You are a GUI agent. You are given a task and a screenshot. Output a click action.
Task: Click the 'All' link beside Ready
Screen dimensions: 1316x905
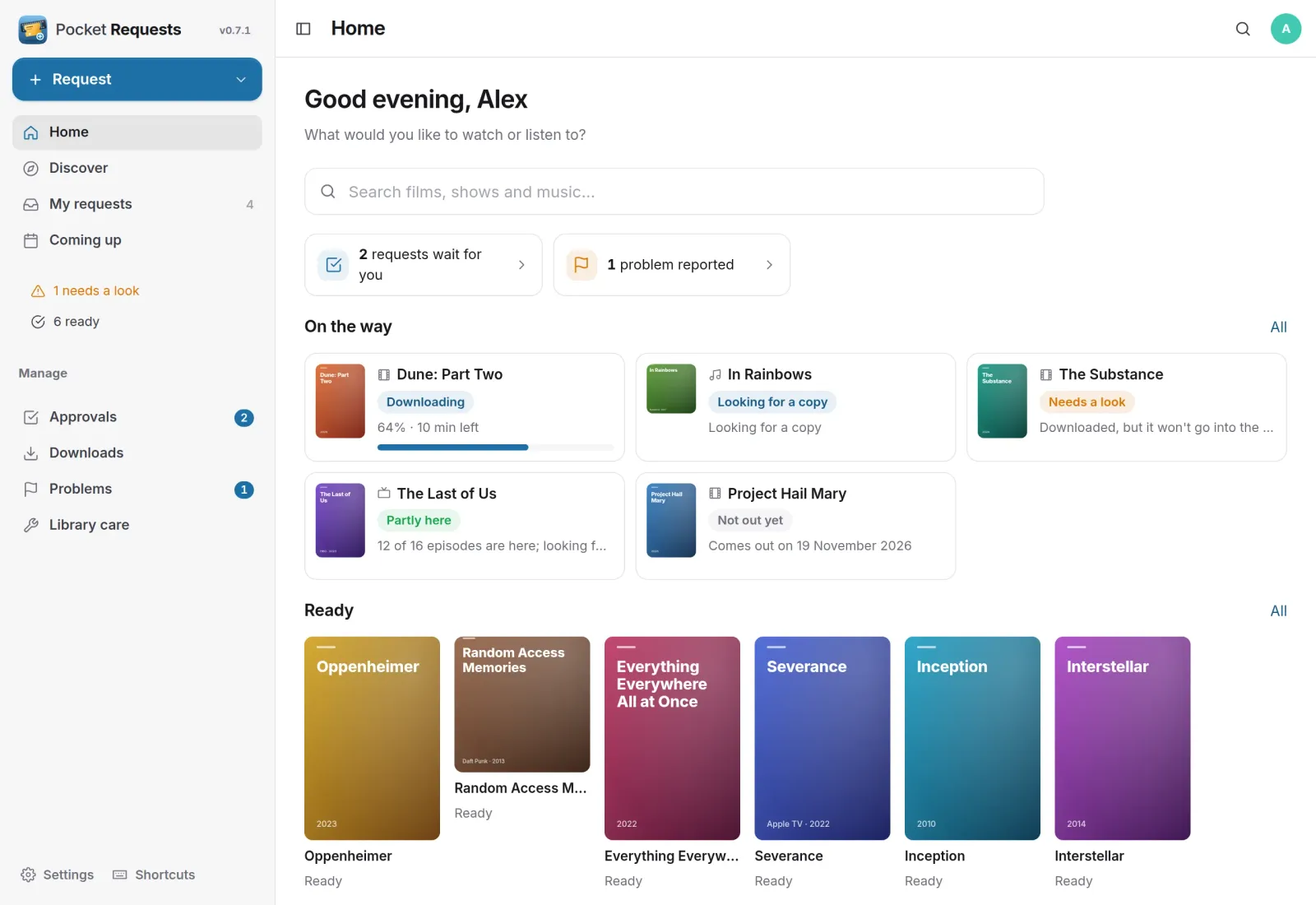(1278, 611)
